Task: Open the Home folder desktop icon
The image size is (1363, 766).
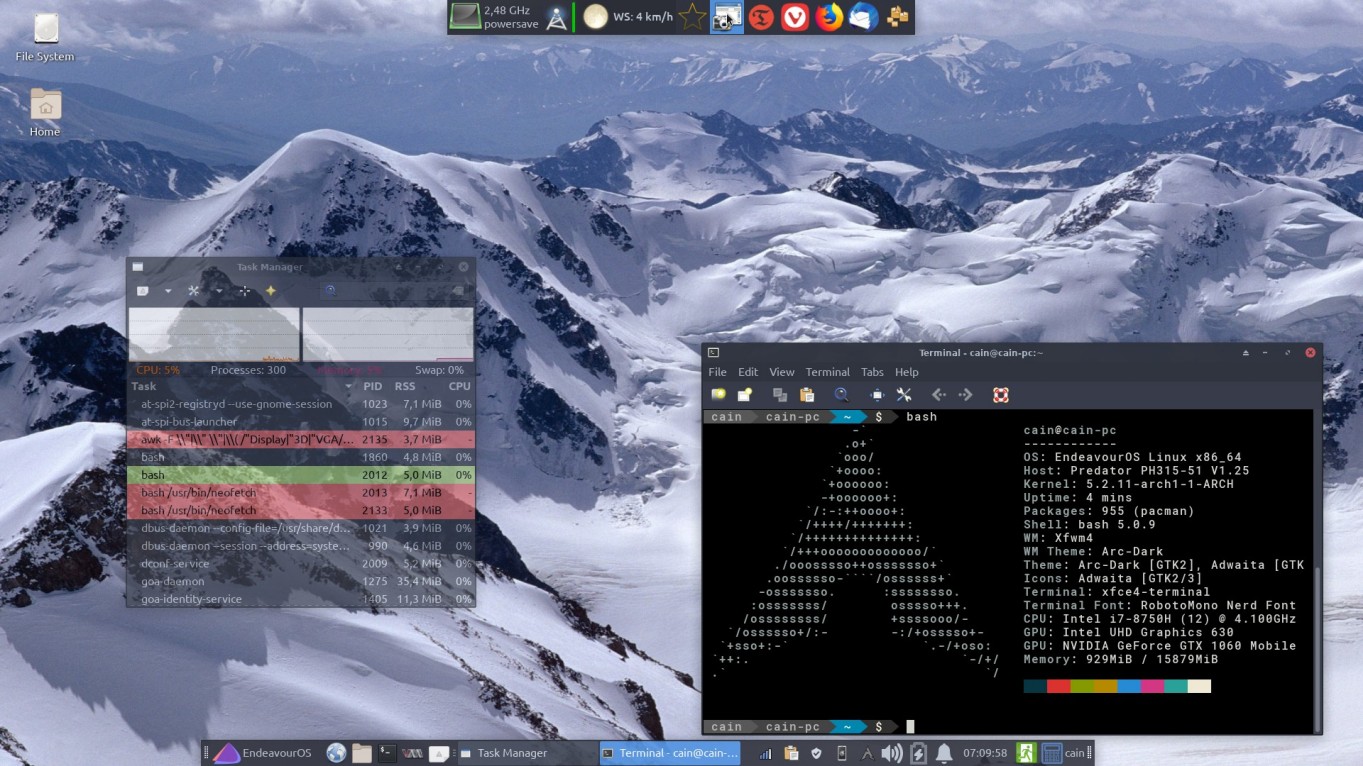Action: tap(45, 112)
